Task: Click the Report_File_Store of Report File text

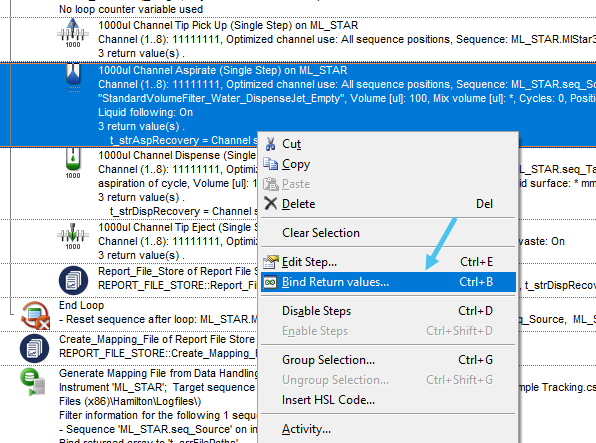Action: click(178, 272)
